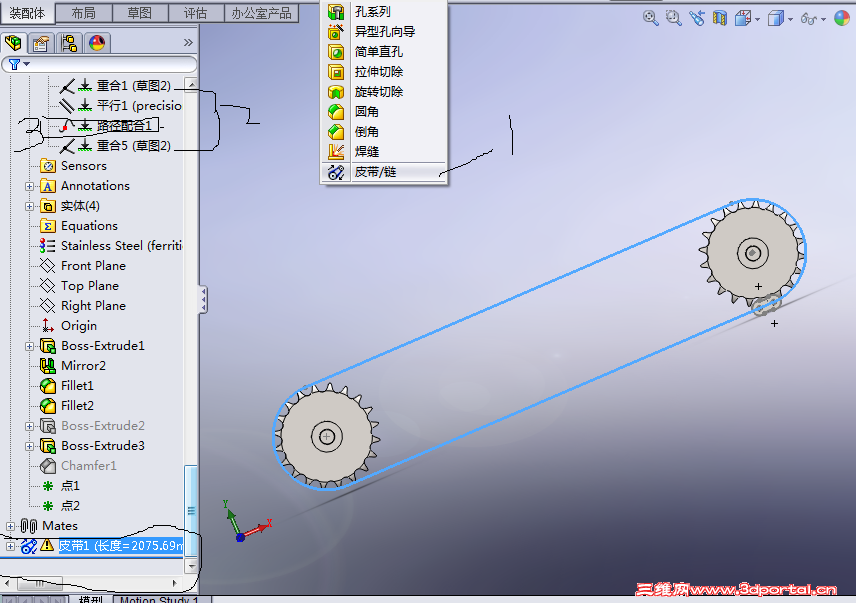Expand the panel tabs with double chevron

188,43
